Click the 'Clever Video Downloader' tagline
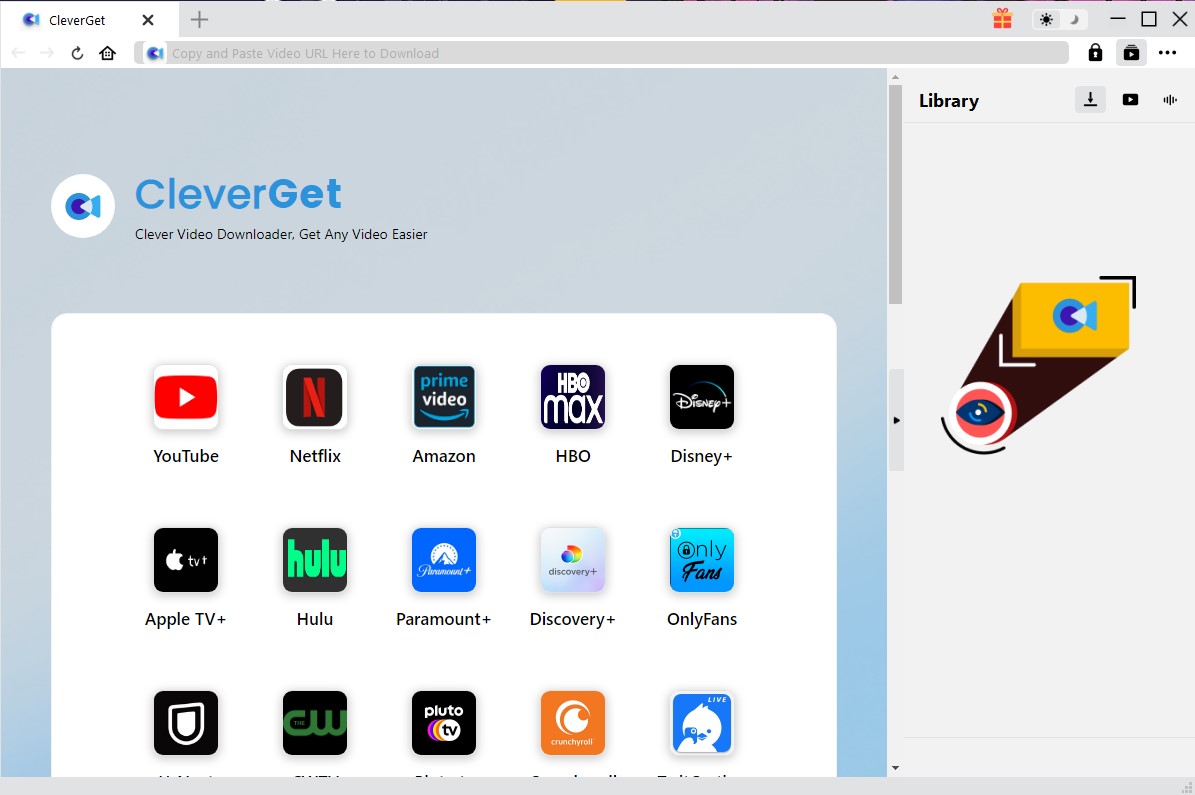This screenshot has width=1195, height=795. click(281, 234)
